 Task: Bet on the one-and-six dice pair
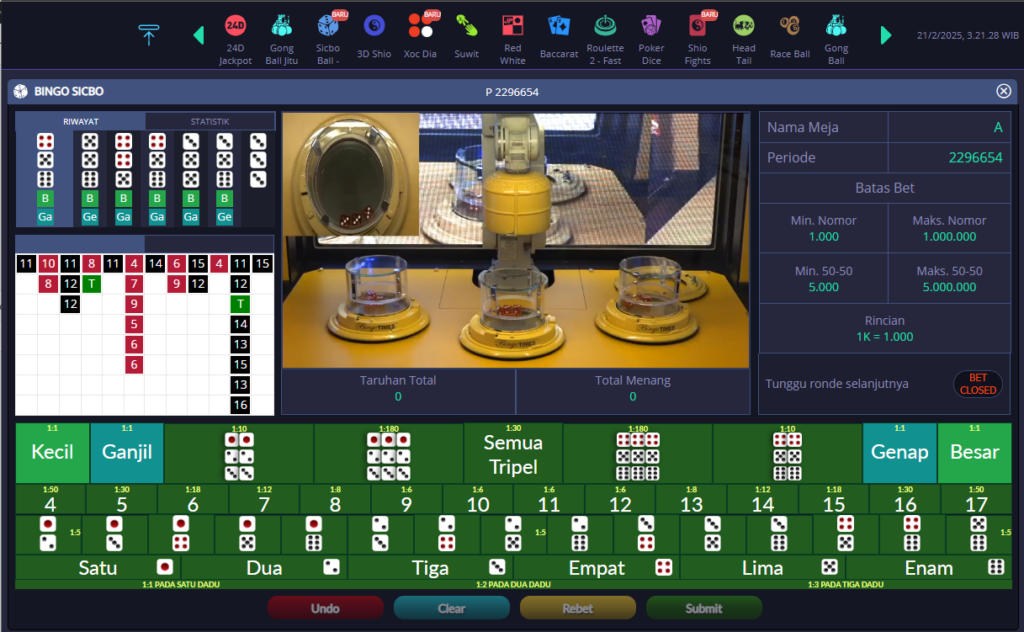(313, 533)
